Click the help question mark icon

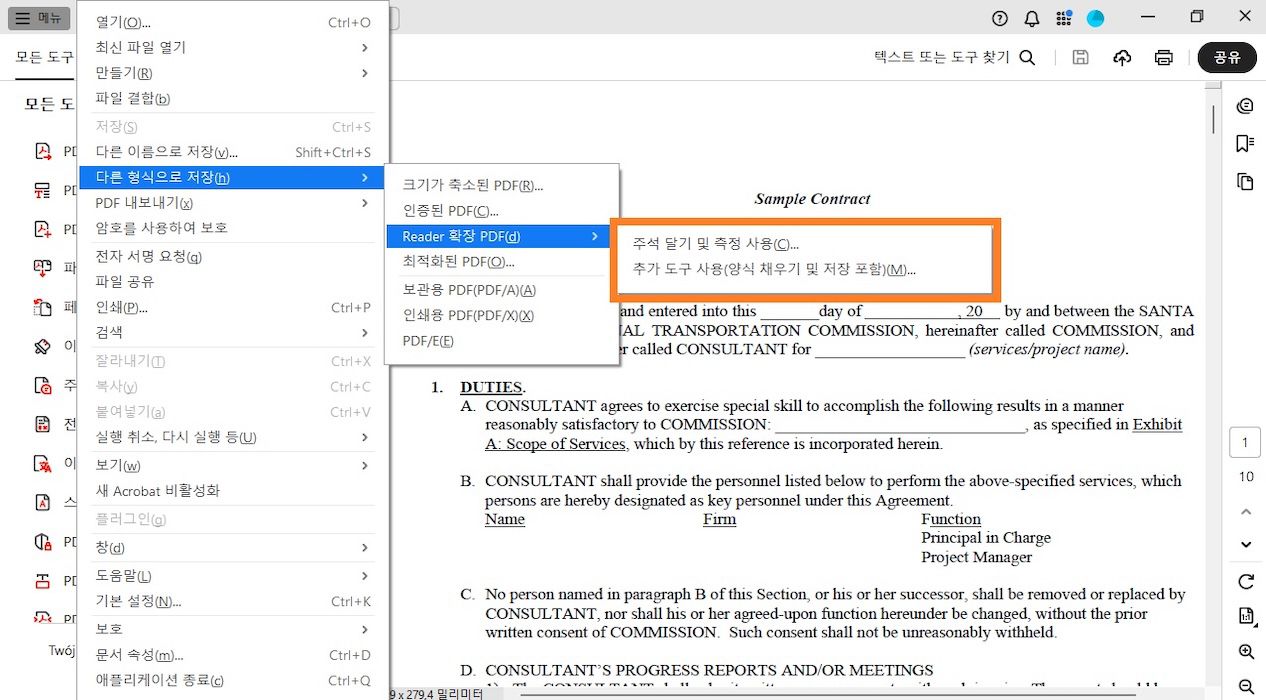click(999, 17)
